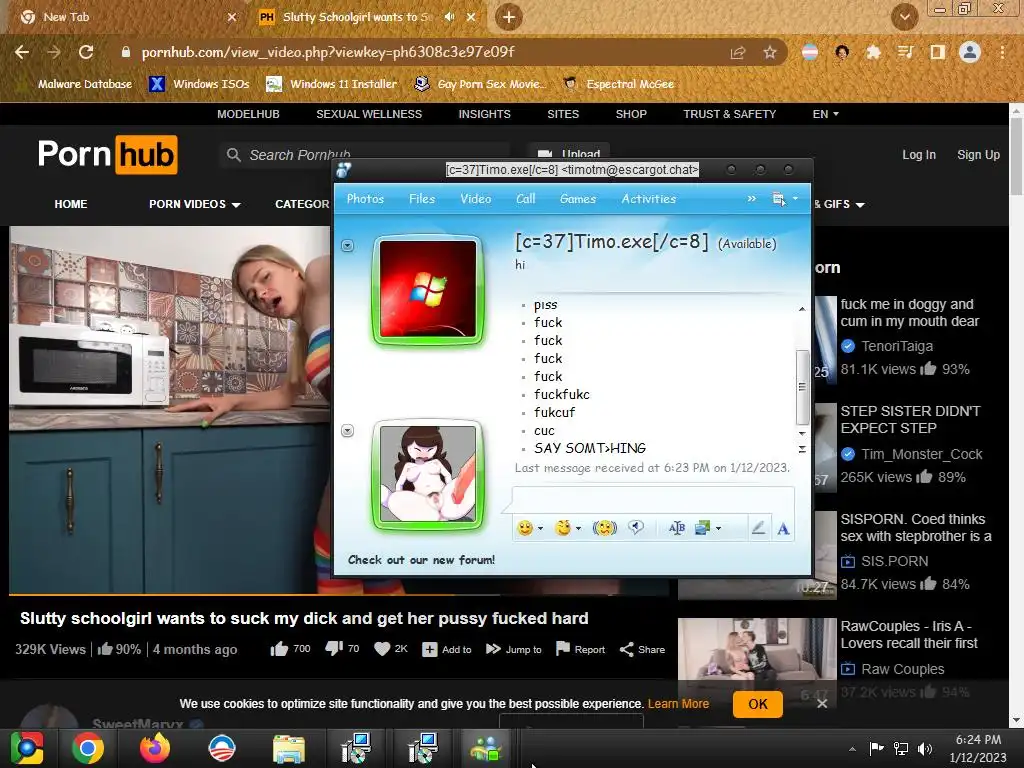Viewport: 1024px width, 768px height.
Task: Click the chat history scrollbar thumb
Action: tap(803, 387)
